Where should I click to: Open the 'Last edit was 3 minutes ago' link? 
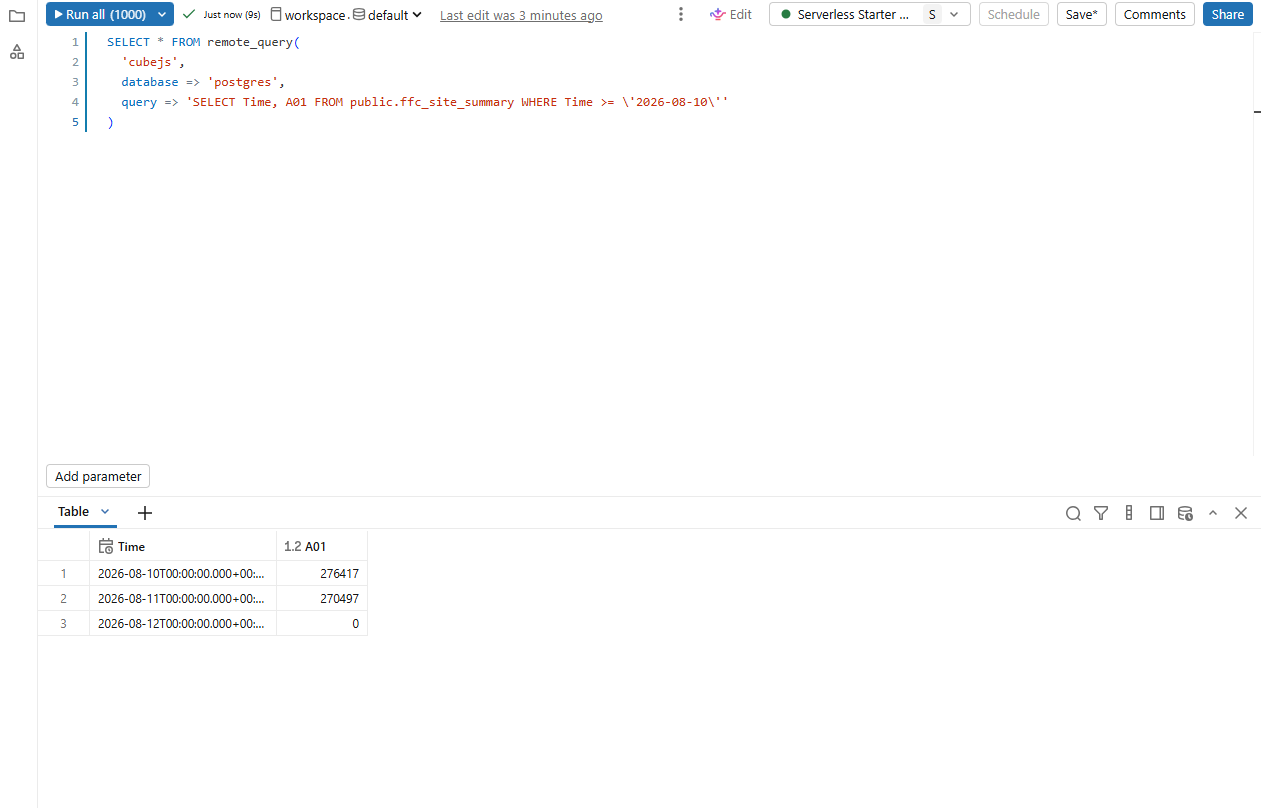pyautogui.click(x=521, y=15)
